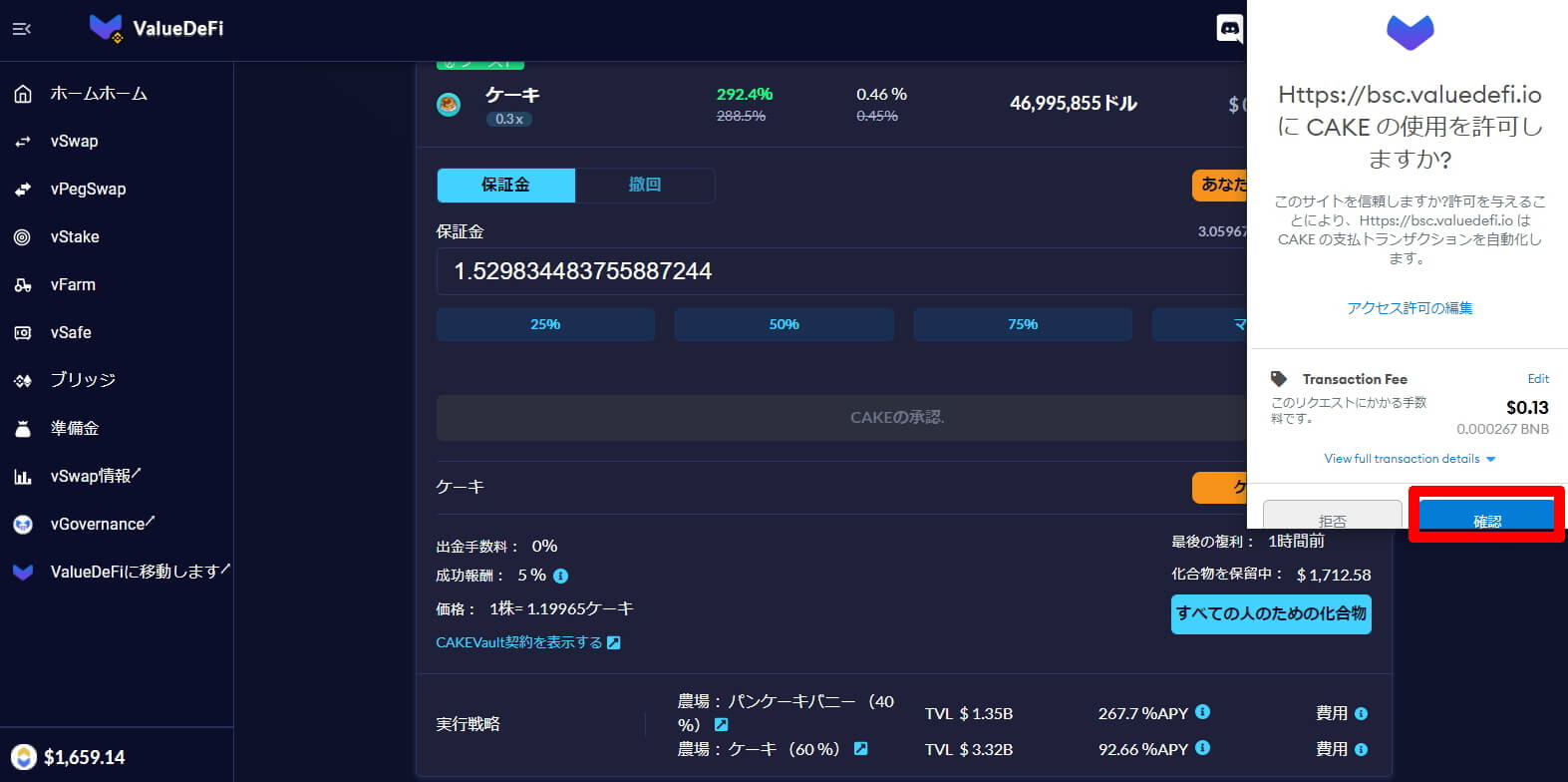Open the external link icon for the Cake 60% farm
This screenshot has height=782, width=1568.
[x=861, y=748]
